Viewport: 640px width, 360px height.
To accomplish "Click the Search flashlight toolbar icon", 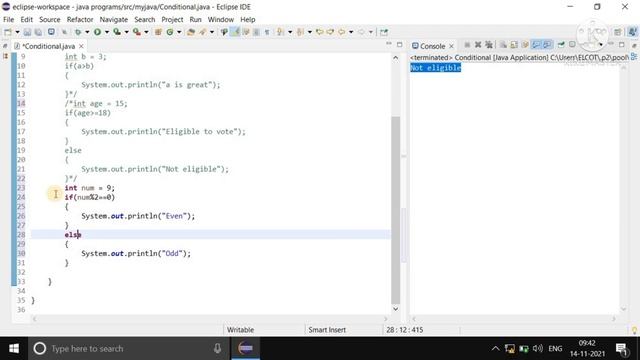I will click(x=202, y=32).
